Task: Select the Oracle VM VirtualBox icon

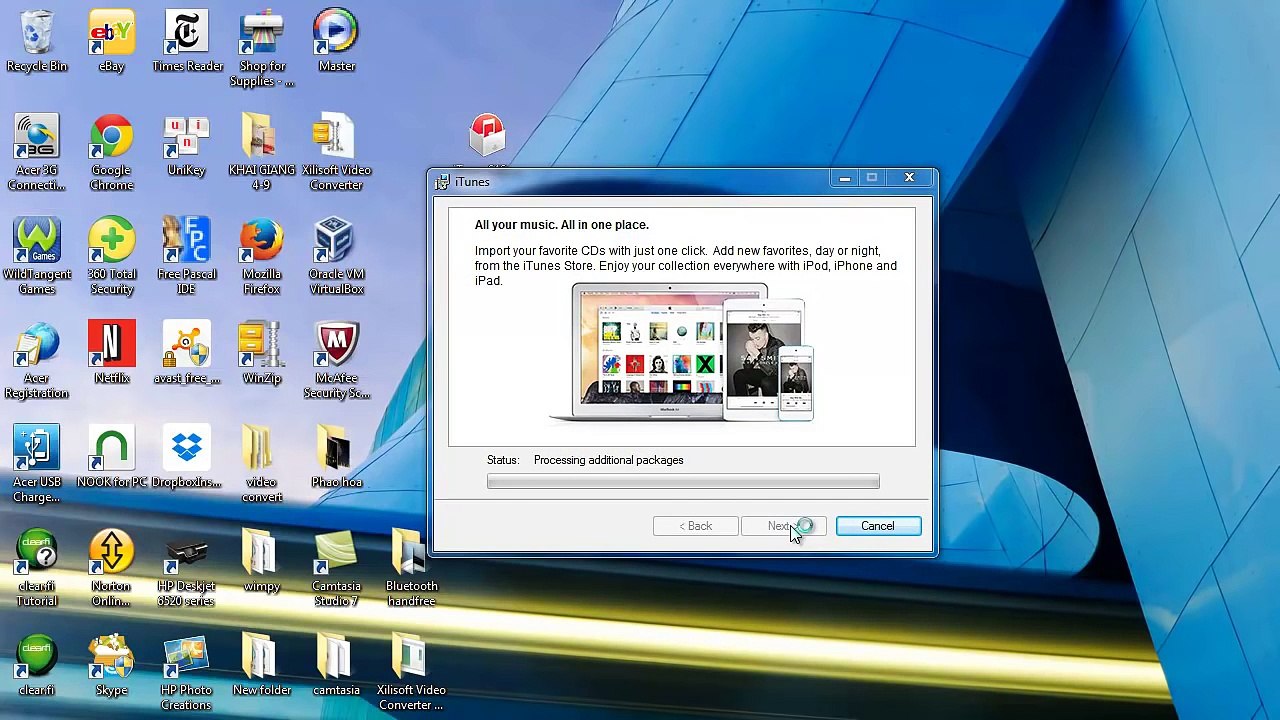Action: [336, 256]
